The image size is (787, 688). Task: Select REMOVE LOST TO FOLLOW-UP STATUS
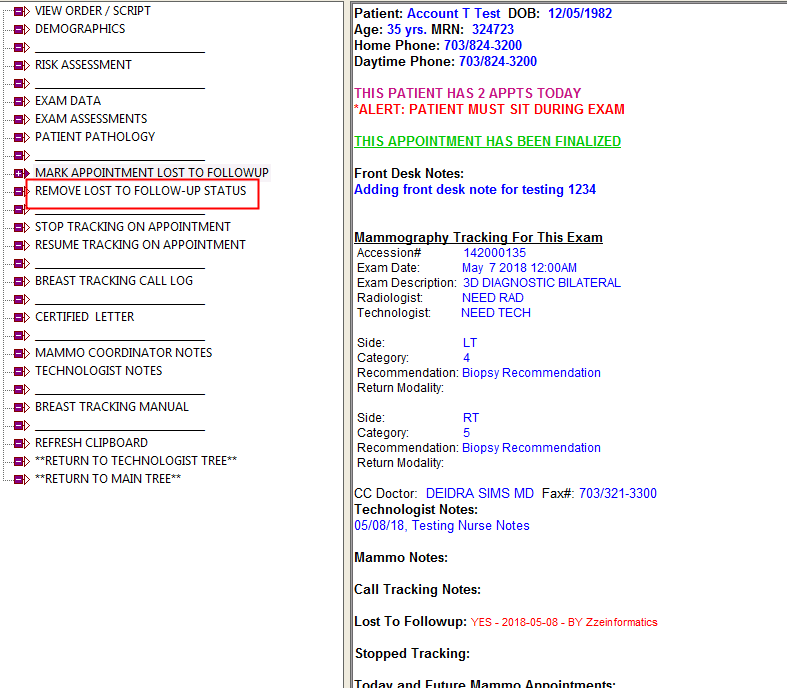(x=140, y=191)
